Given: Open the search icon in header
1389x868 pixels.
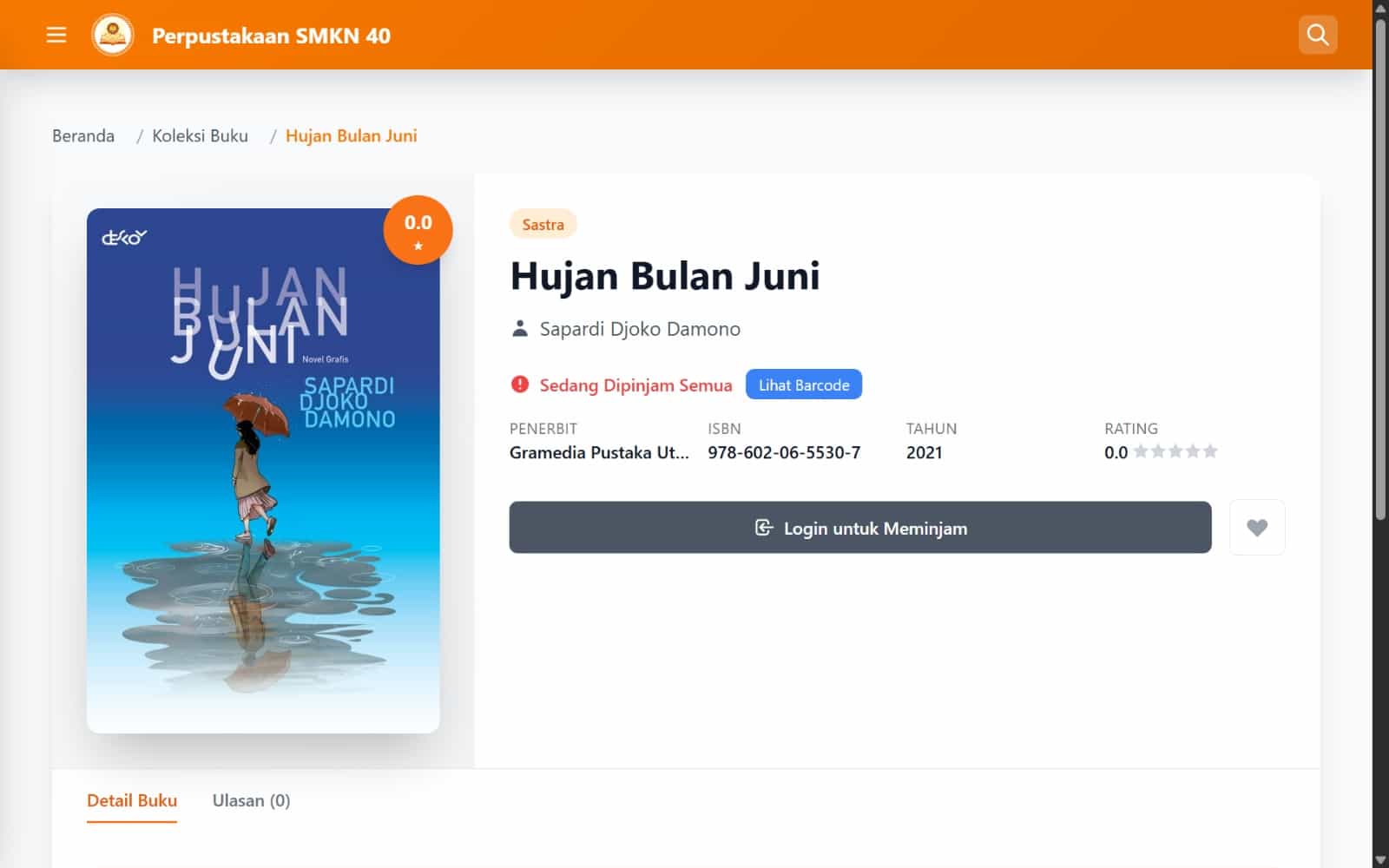Looking at the screenshot, I should tap(1318, 35).
